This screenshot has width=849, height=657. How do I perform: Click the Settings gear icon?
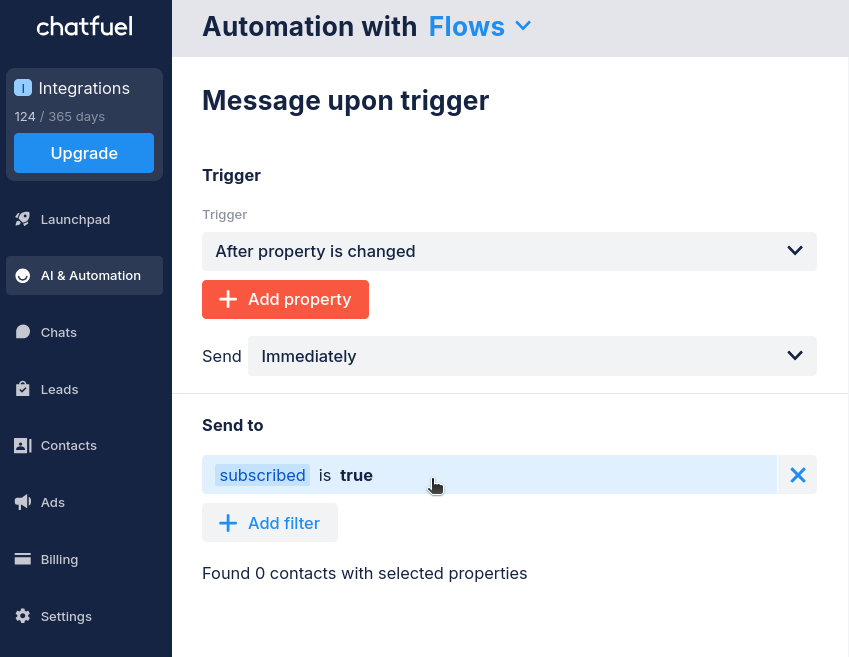pyautogui.click(x=23, y=616)
